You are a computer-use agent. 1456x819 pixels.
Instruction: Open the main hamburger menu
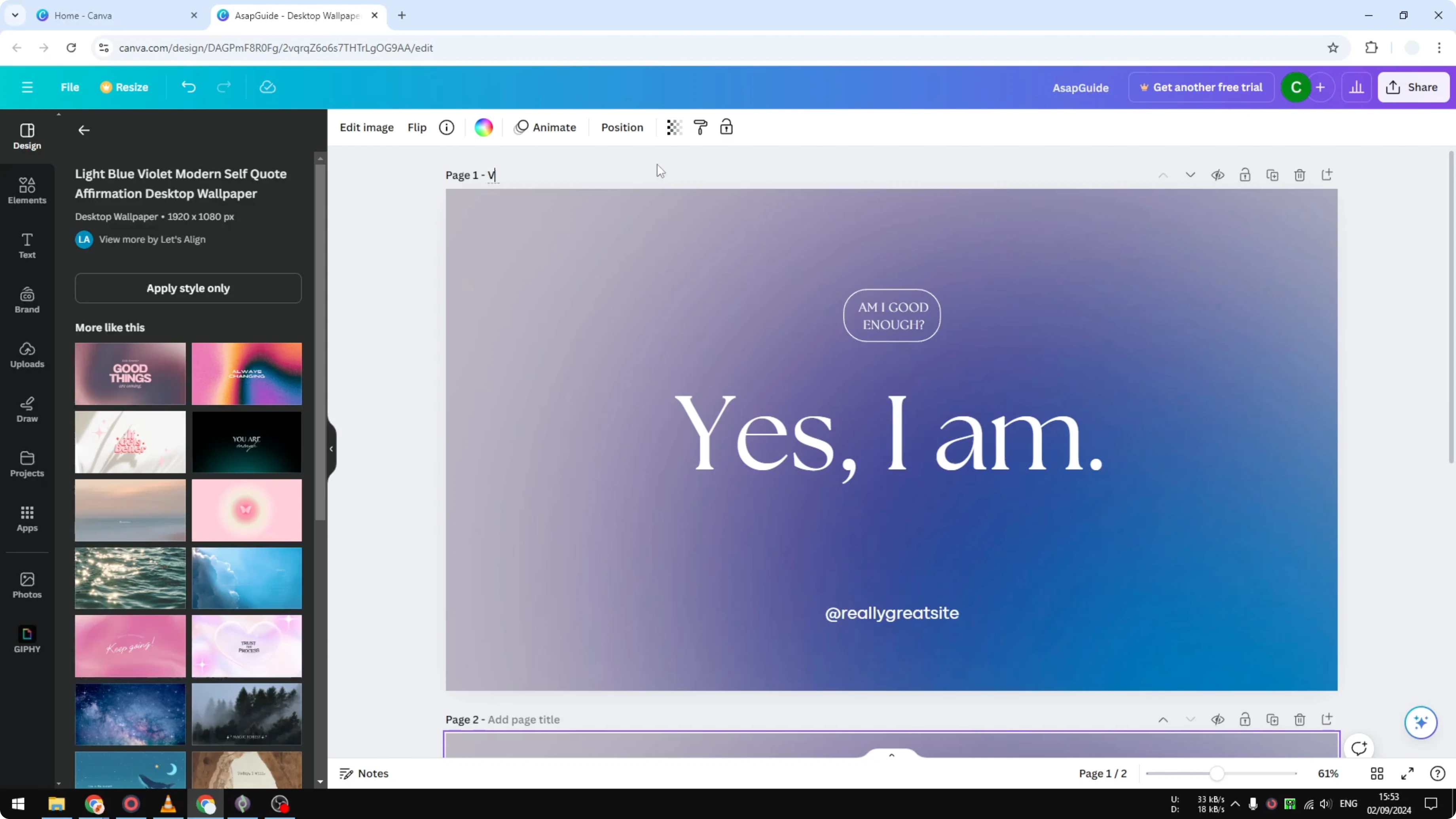click(27, 87)
